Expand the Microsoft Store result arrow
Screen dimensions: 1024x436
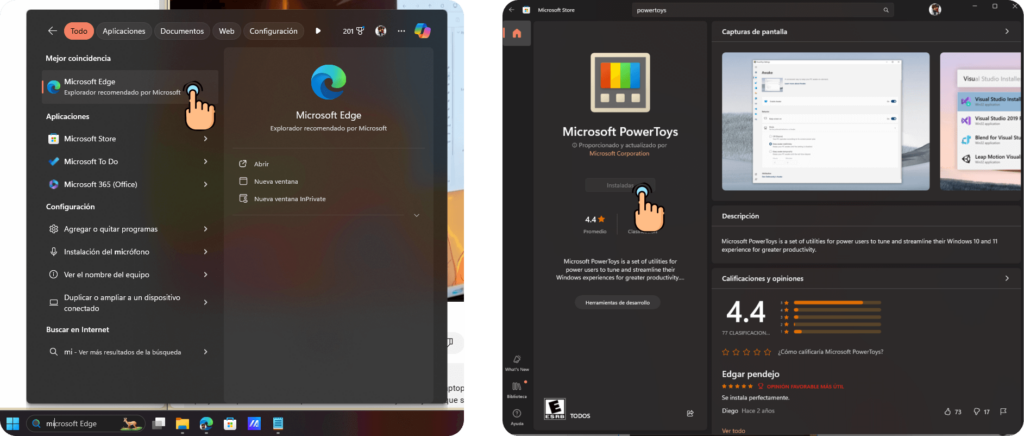tap(205, 139)
